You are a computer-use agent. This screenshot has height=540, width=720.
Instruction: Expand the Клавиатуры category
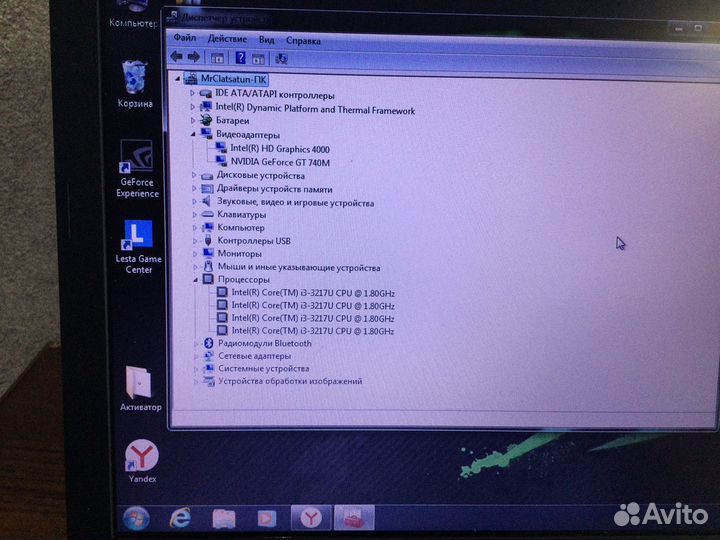(194, 214)
